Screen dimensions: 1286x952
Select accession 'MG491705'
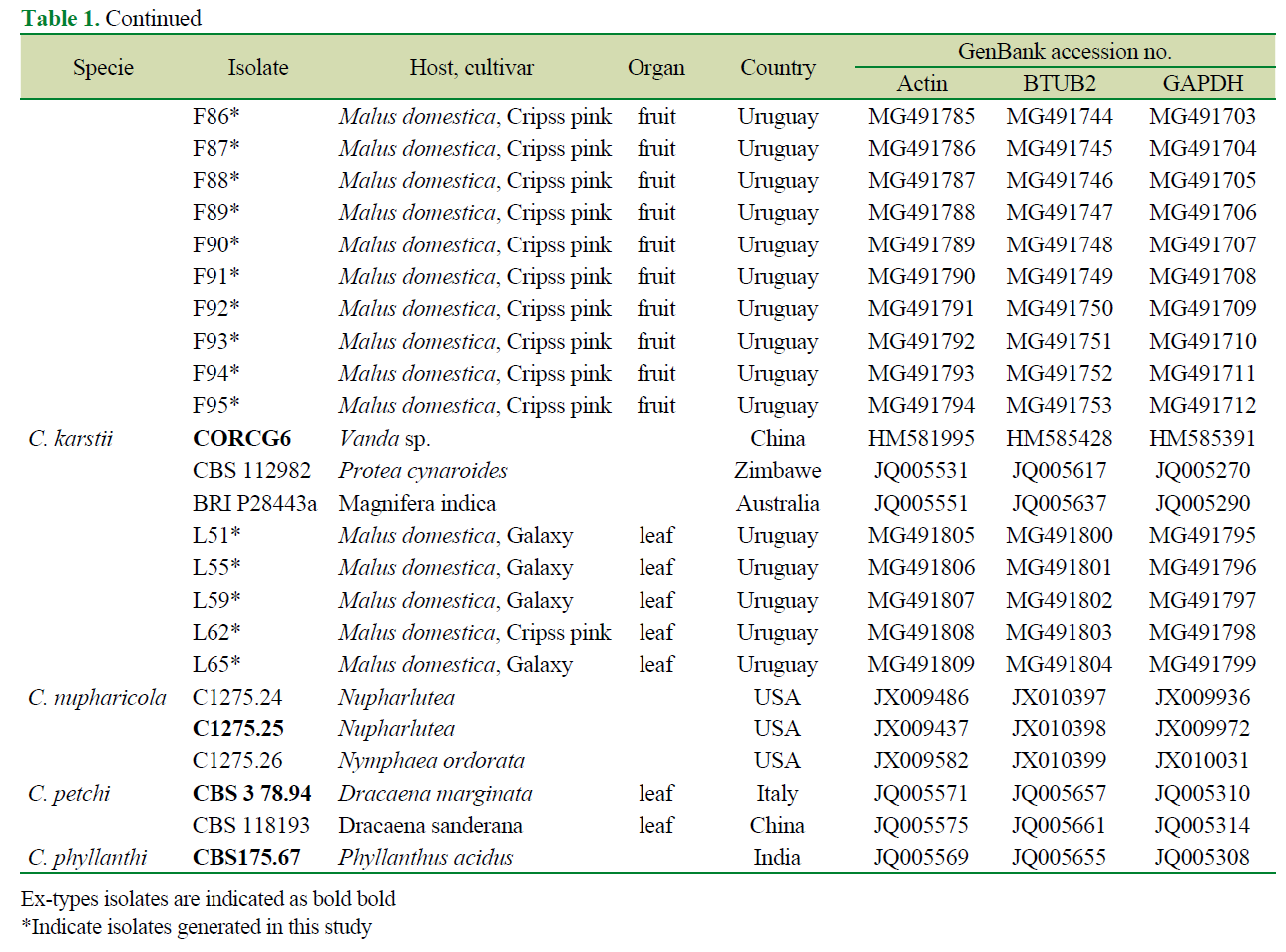pyautogui.click(x=1202, y=180)
